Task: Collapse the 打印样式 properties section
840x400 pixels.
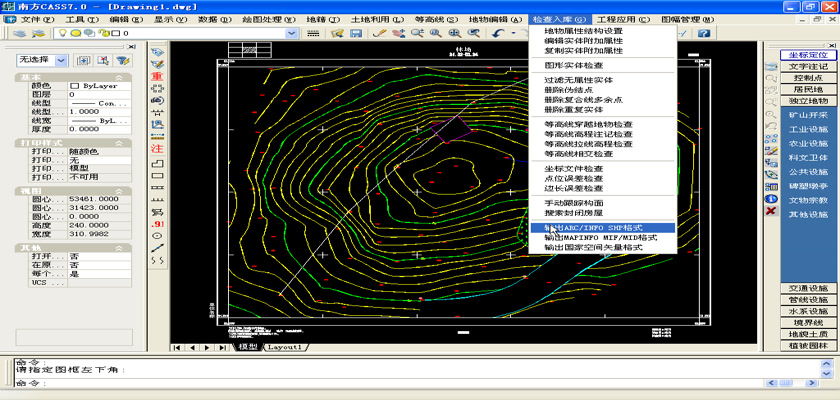Action: [x=119, y=143]
